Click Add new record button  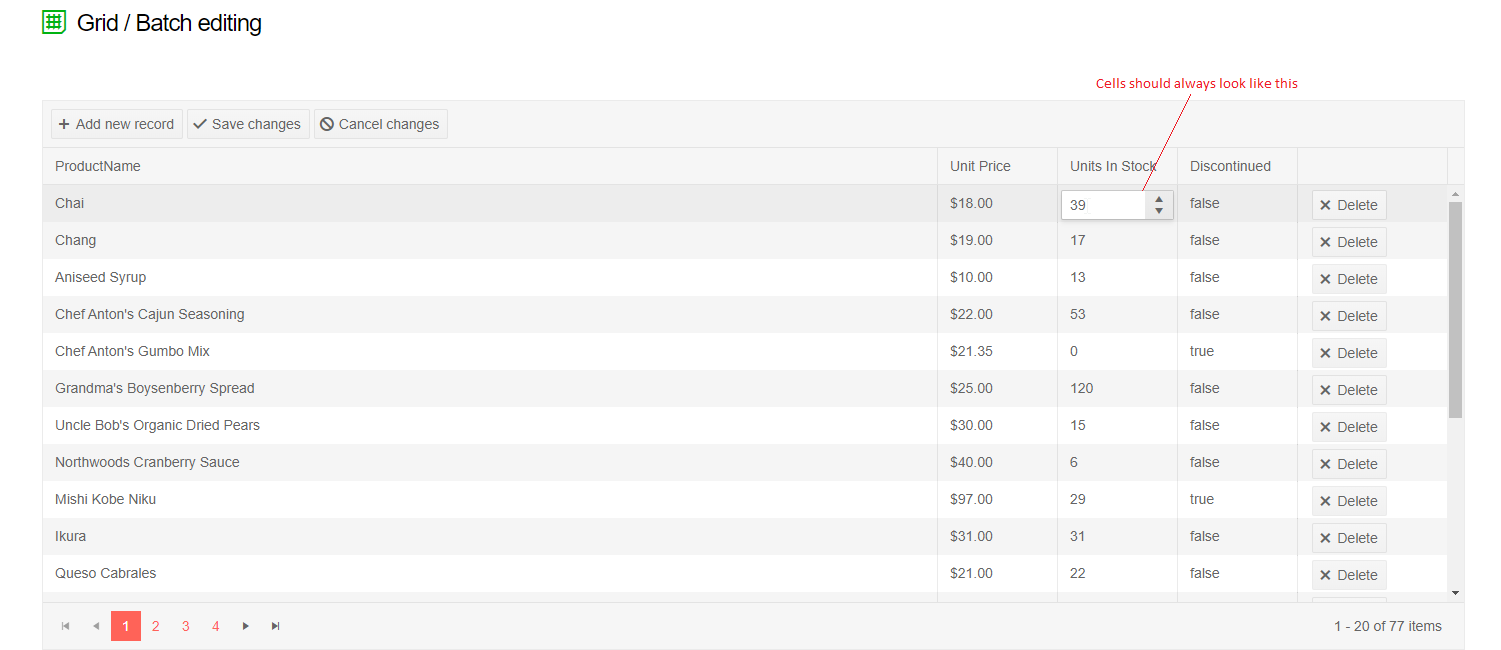click(117, 124)
